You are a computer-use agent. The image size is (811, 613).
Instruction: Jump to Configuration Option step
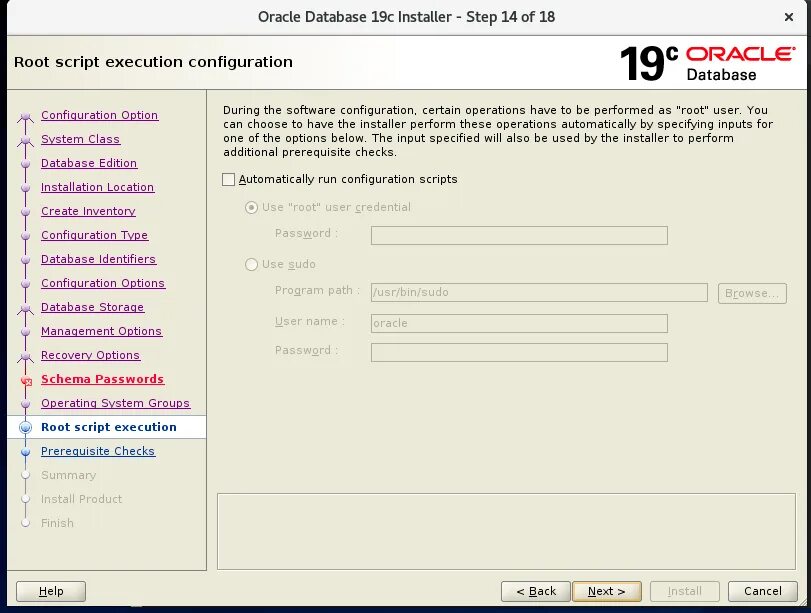pos(99,115)
